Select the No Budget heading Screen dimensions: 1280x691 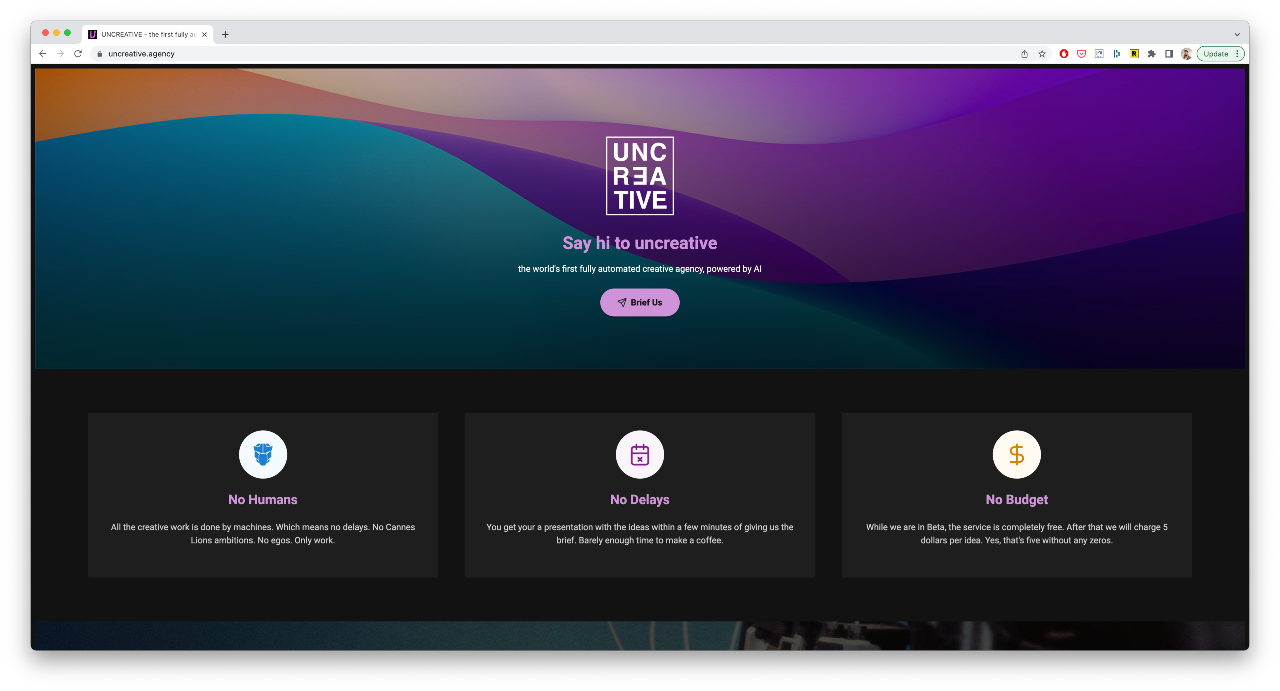(x=1017, y=499)
